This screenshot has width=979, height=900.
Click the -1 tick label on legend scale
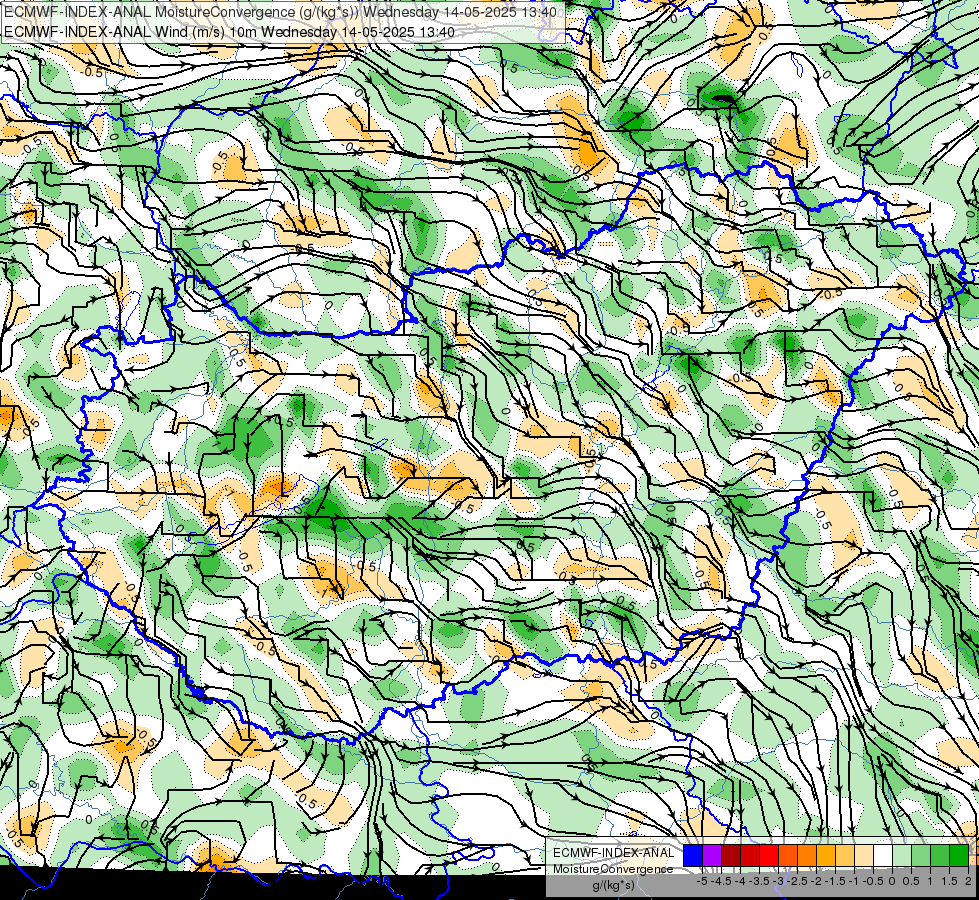pyautogui.click(x=854, y=881)
